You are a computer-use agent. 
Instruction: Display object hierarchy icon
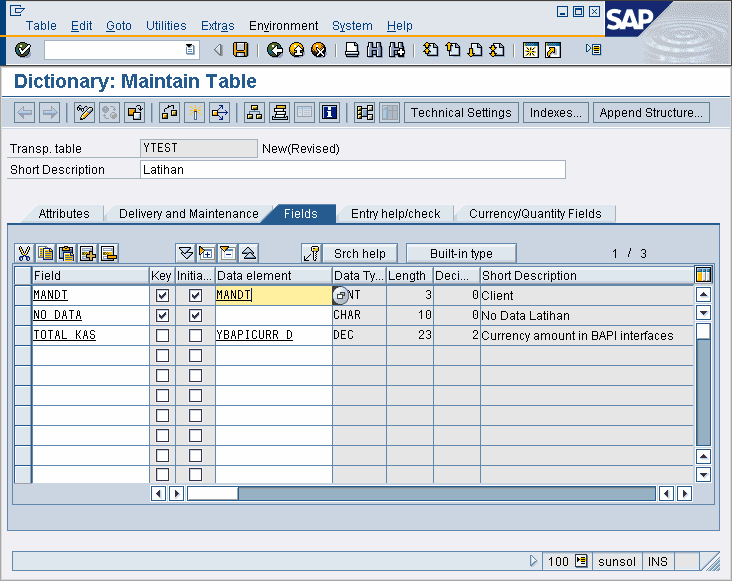point(254,112)
